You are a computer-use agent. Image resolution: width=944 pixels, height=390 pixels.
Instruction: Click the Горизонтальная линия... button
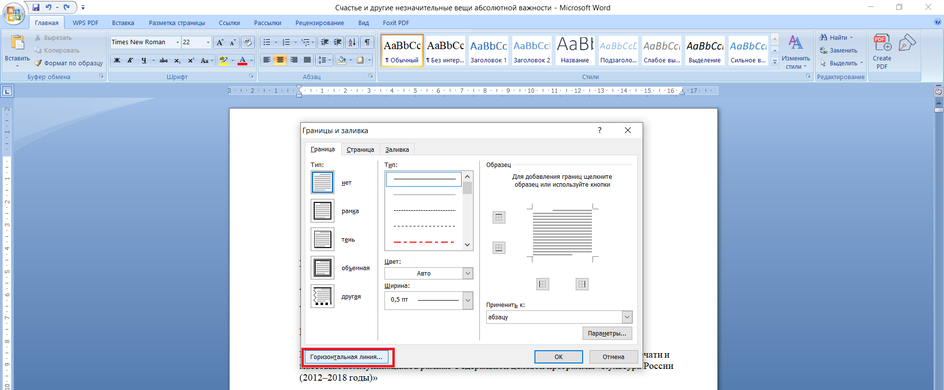[347, 356]
